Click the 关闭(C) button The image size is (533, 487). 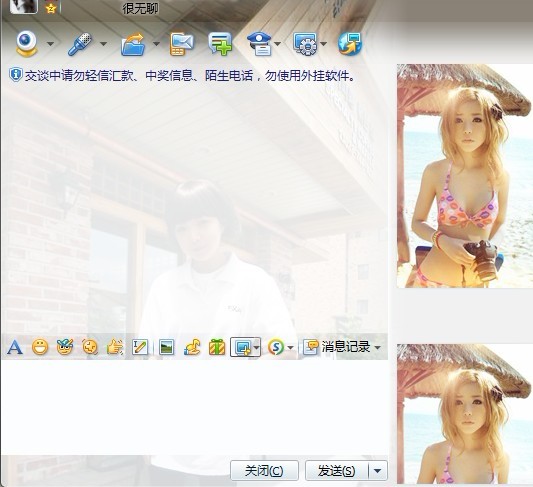[264, 471]
